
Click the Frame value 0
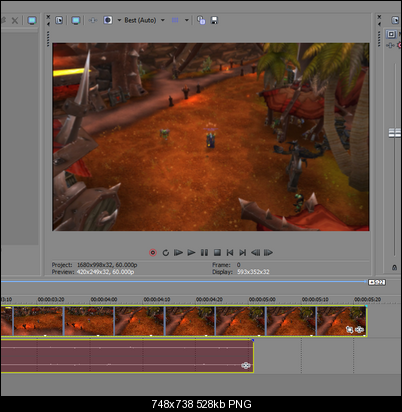[239, 265]
